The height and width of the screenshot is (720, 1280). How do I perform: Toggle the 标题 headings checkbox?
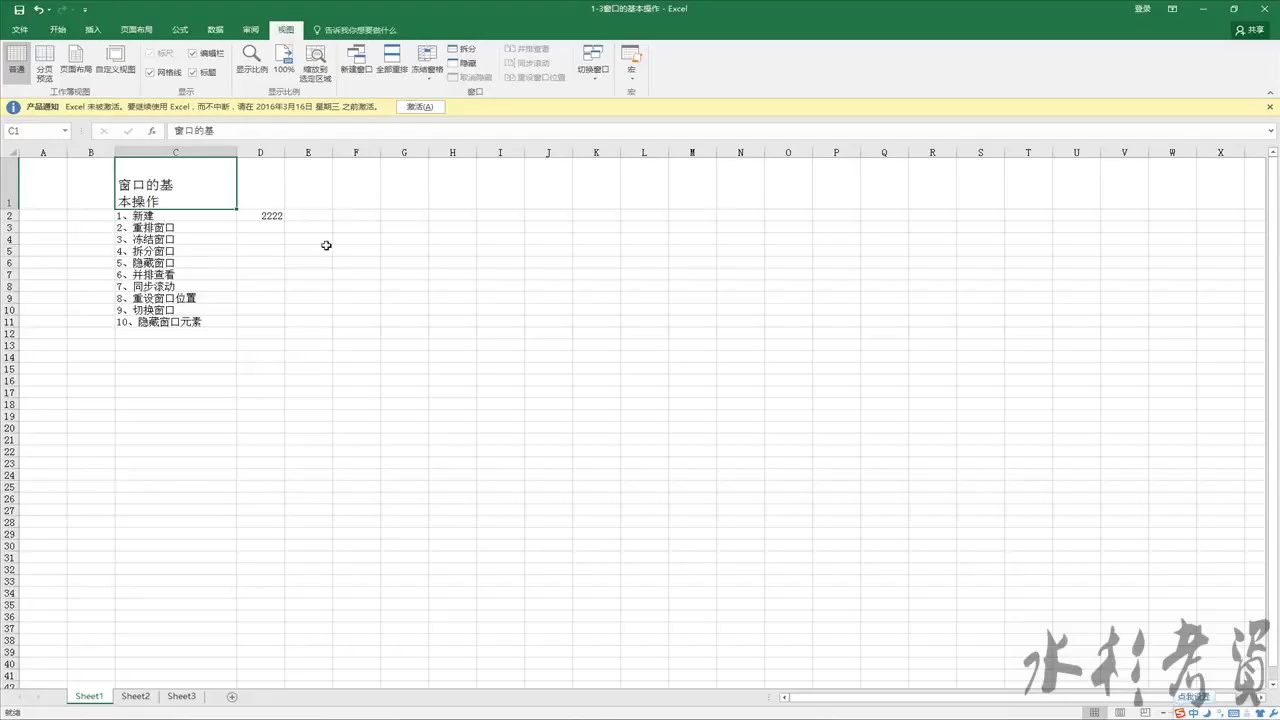click(x=202, y=72)
